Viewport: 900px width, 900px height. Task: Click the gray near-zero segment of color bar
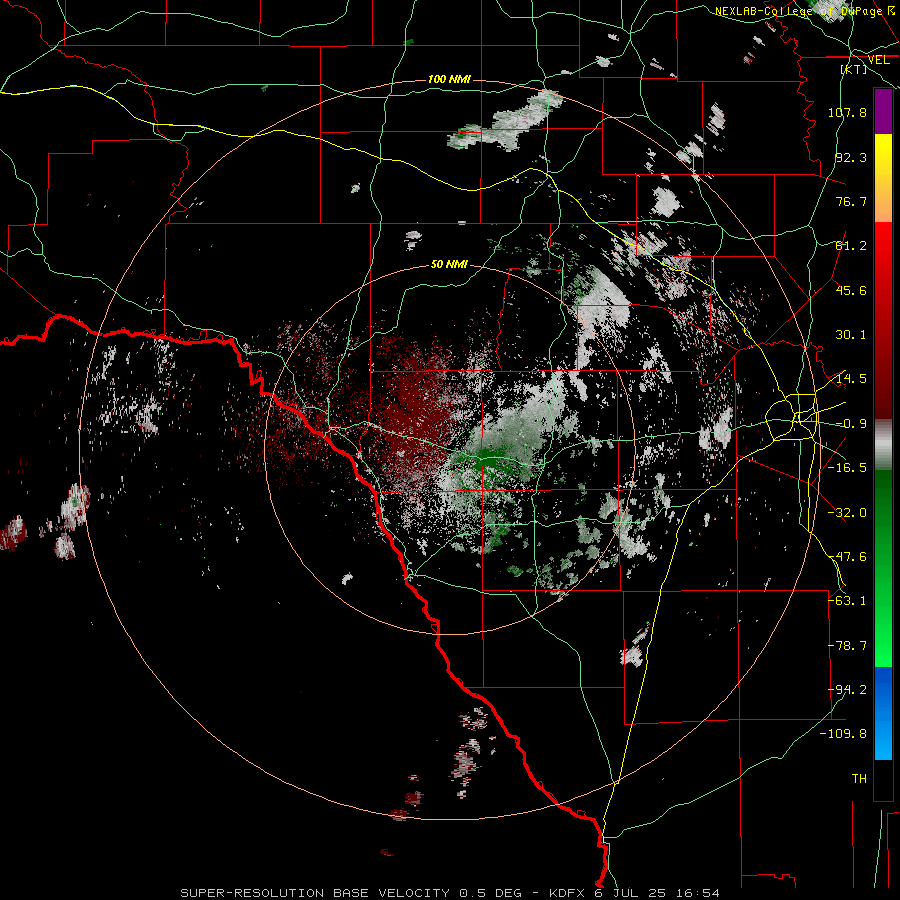coord(883,446)
